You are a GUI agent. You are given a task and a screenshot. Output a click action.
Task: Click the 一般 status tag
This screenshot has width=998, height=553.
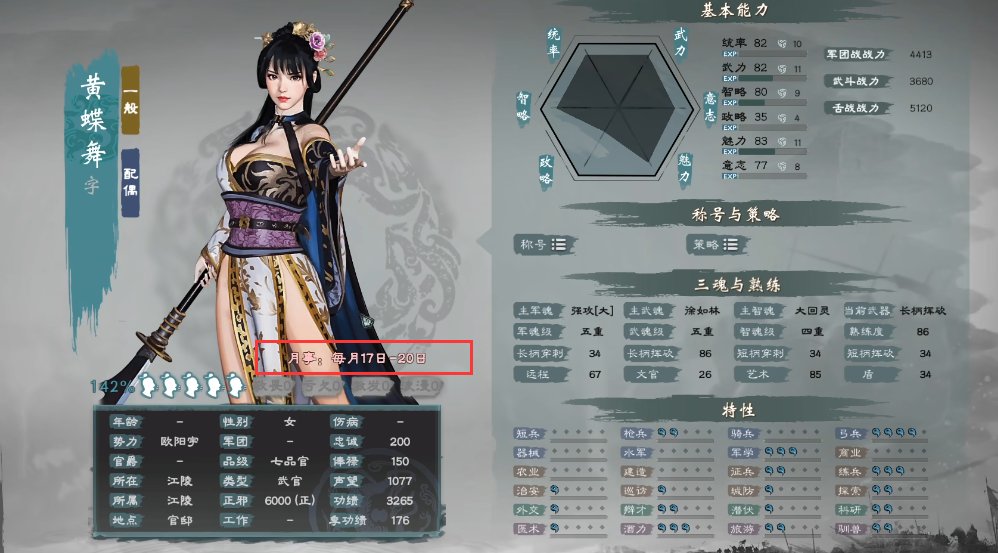coord(130,100)
